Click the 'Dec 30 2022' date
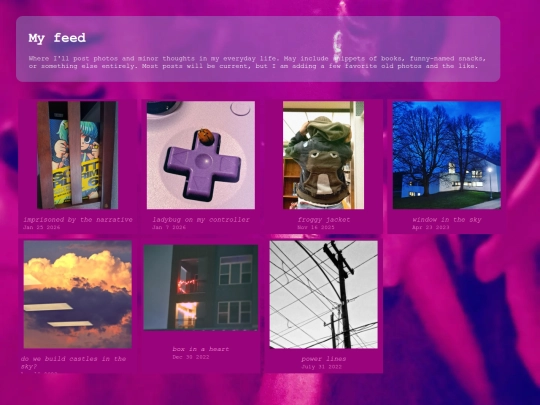 point(191,357)
